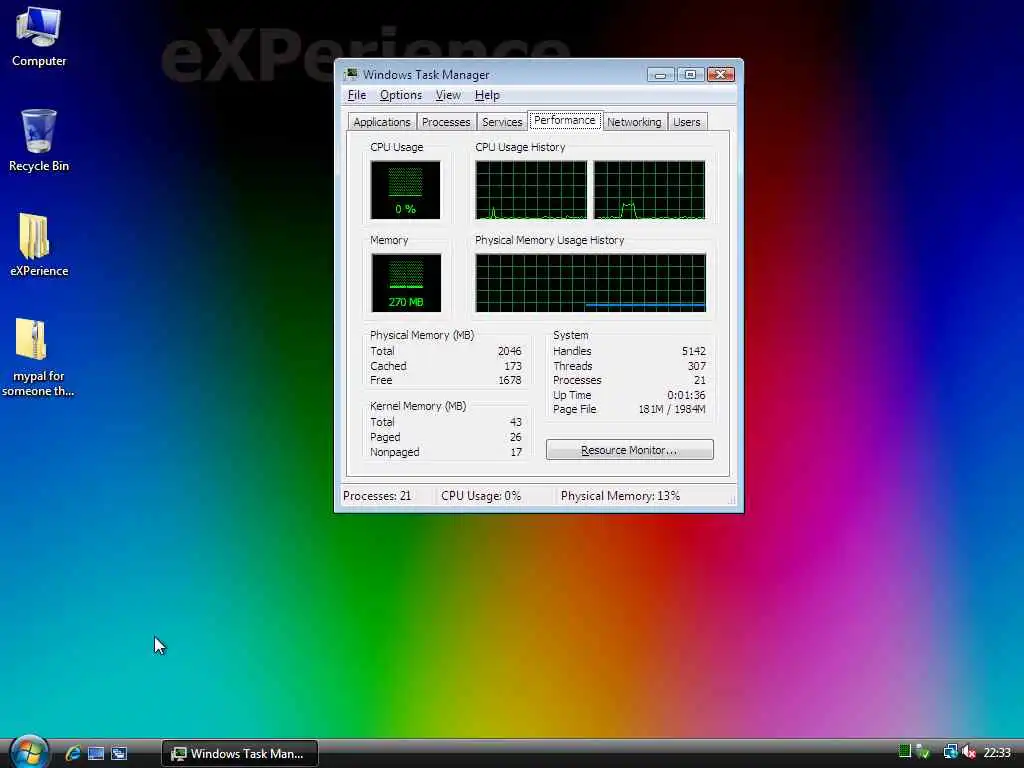Open the Help menu
1024x768 pixels.
tap(487, 95)
